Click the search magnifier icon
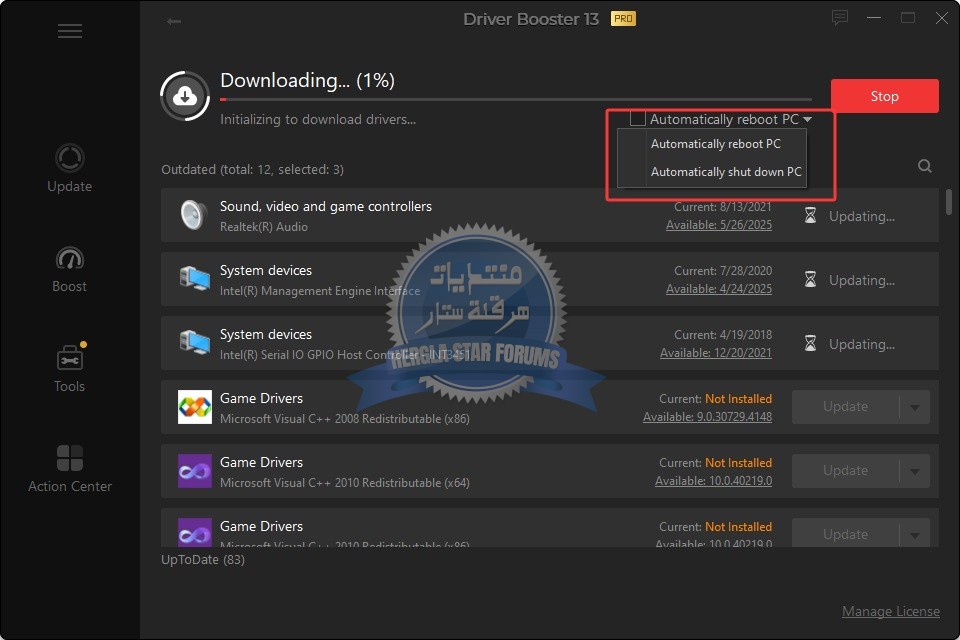The height and width of the screenshot is (640, 960). [925, 167]
